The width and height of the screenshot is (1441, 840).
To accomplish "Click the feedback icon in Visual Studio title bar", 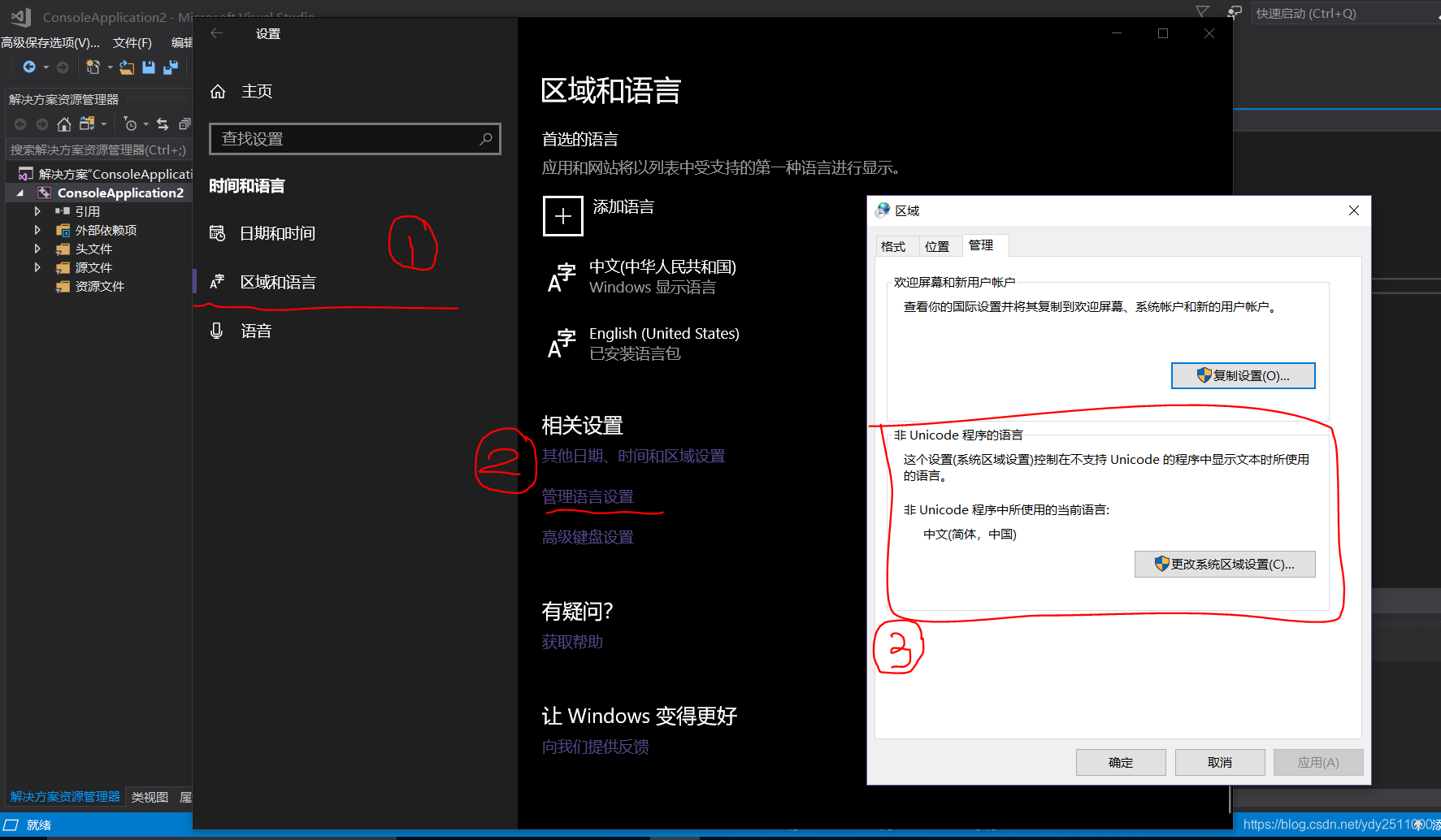I will tap(1235, 12).
